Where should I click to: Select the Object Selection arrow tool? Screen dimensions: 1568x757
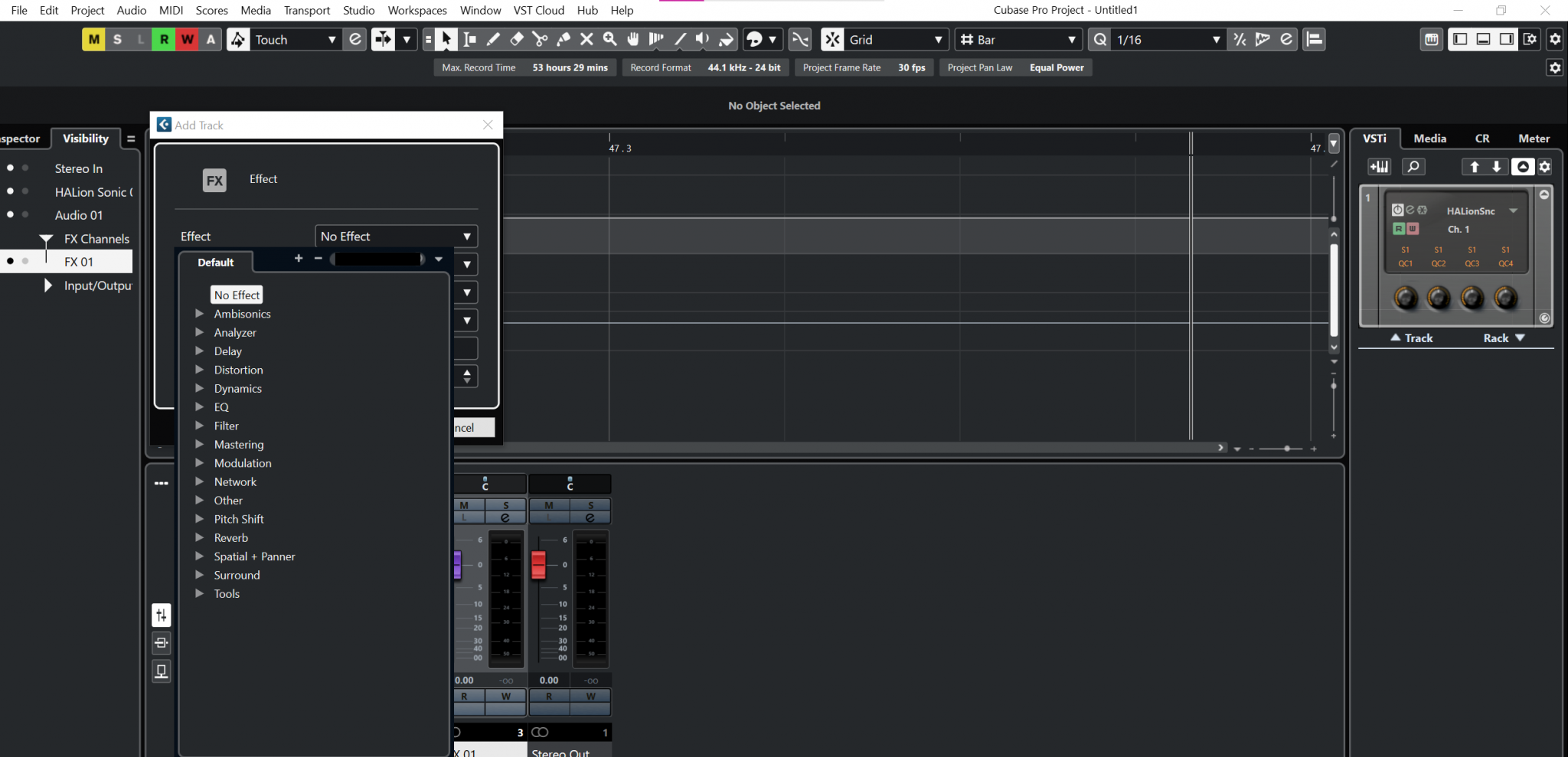coord(446,39)
